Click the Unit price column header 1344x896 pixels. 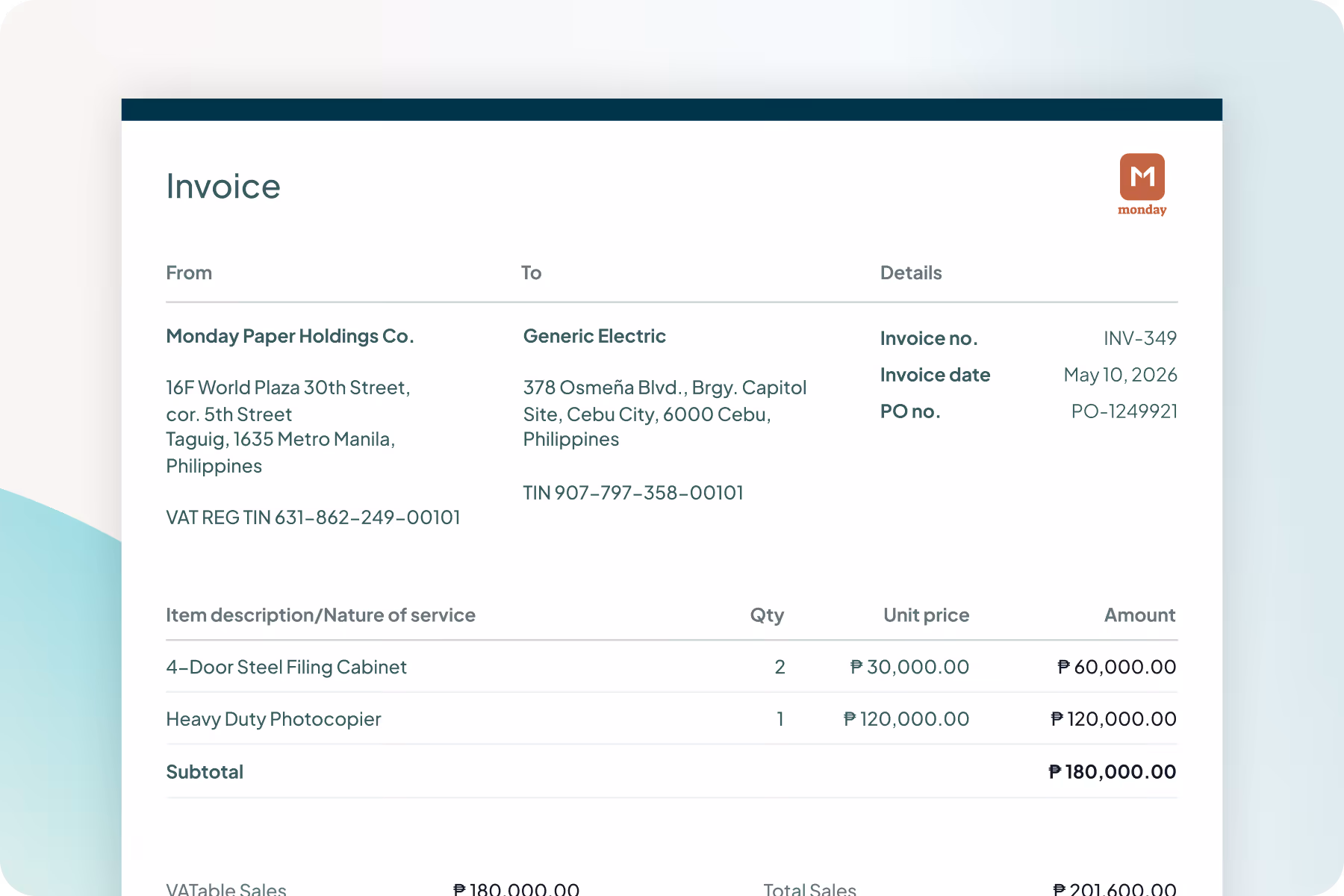pyautogui.click(x=926, y=615)
